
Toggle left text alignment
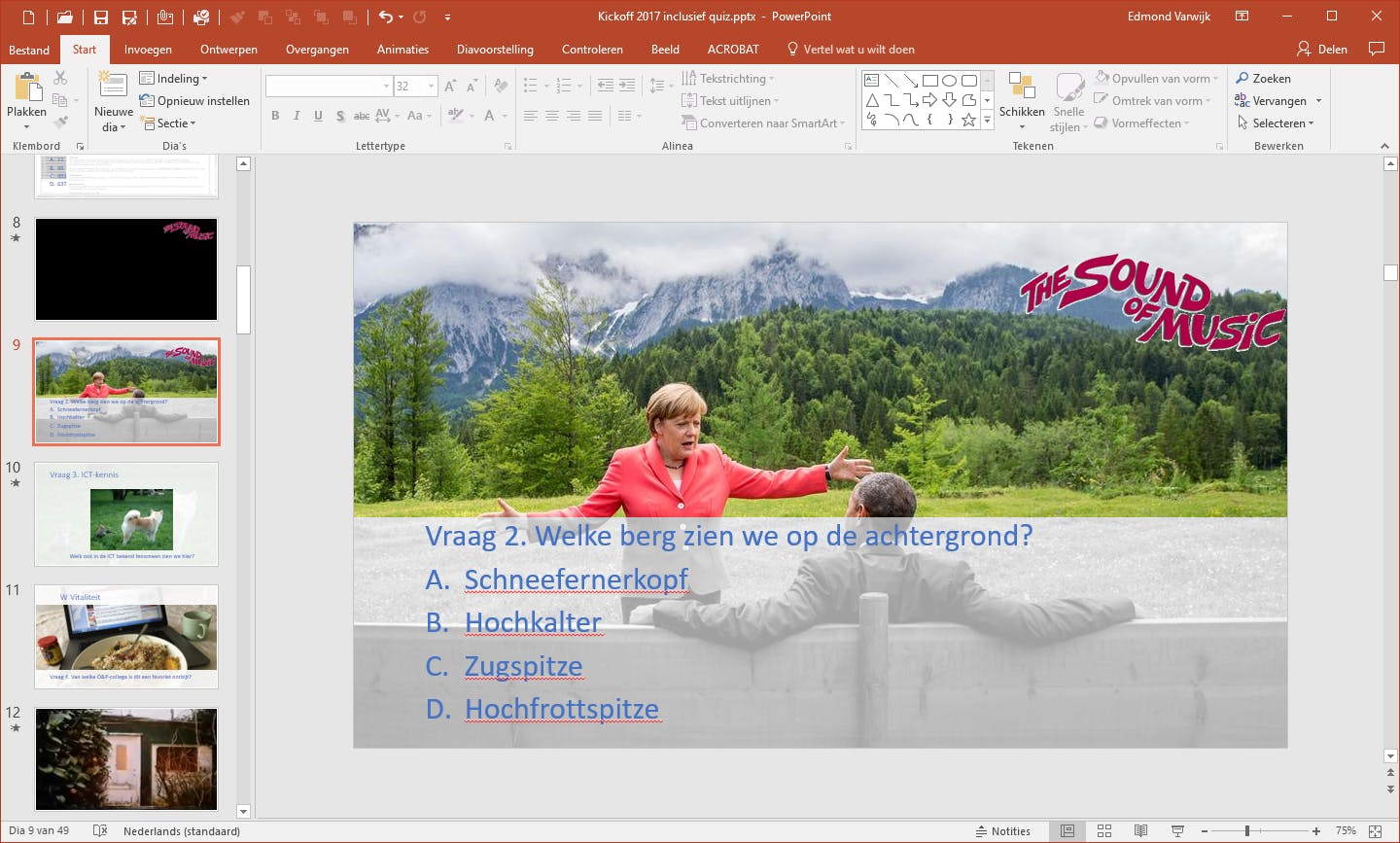(x=531, y=116)
